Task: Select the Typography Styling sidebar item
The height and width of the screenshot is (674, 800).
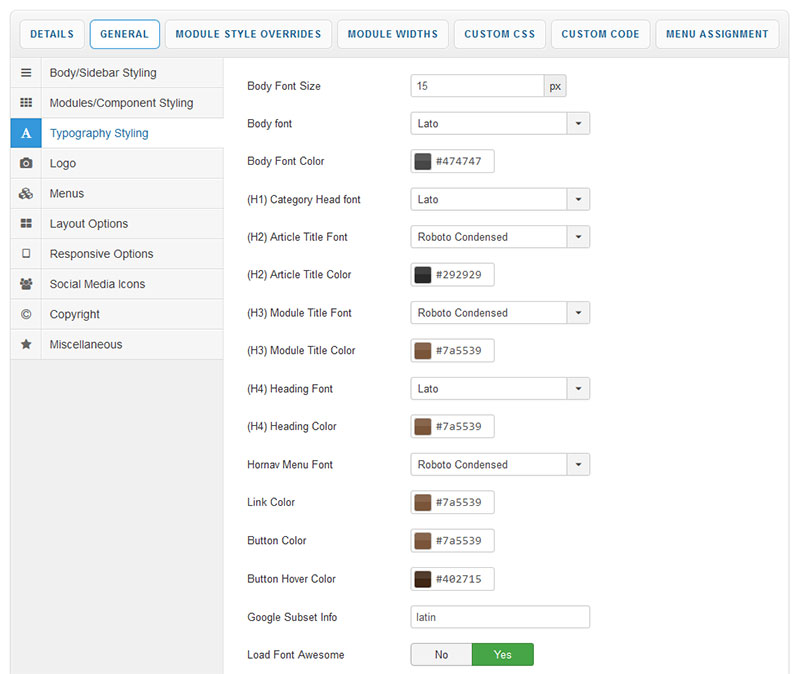Action: (x=99, y=133)
